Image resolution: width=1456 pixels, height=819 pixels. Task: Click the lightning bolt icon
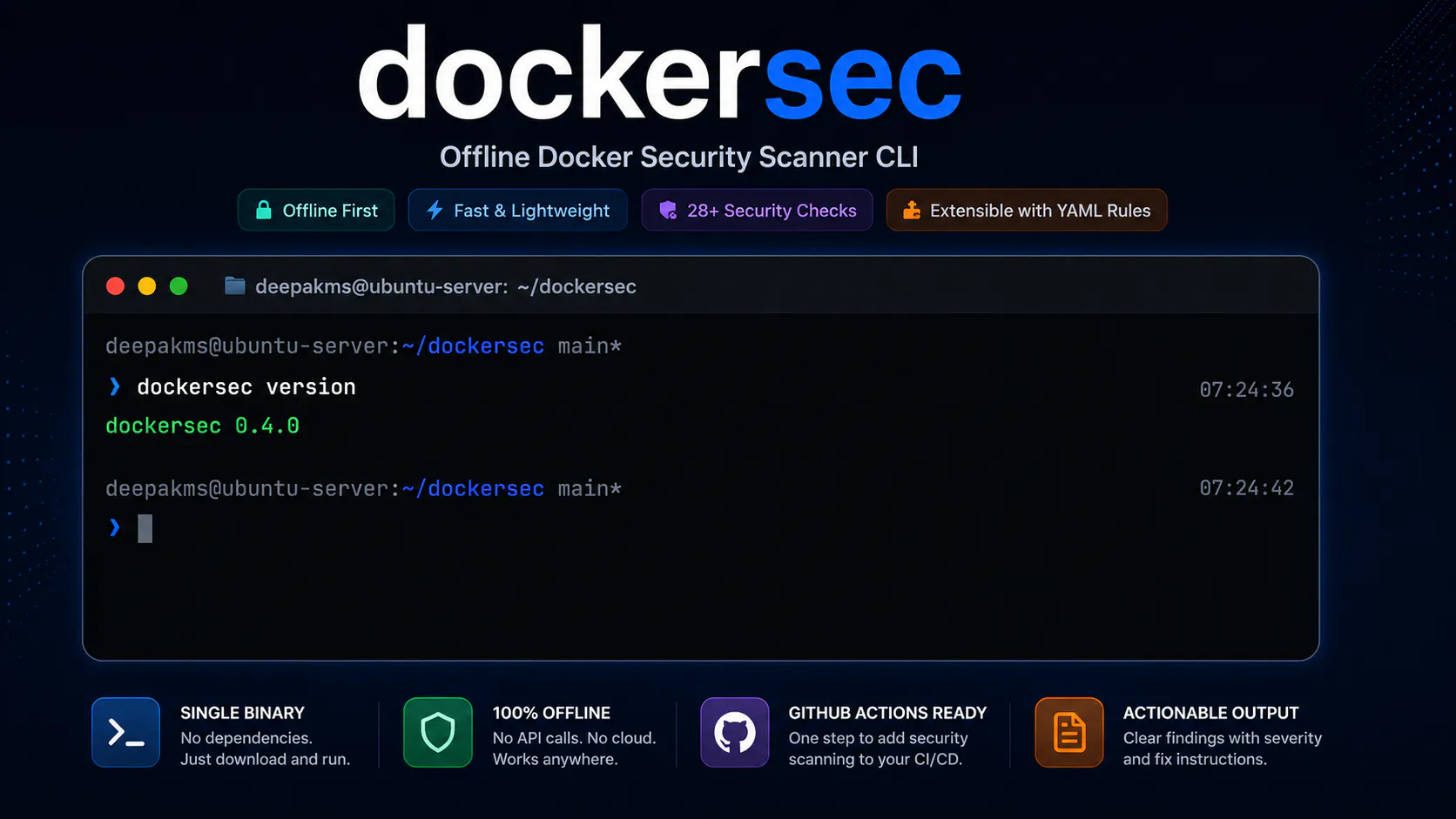tap(435, 210)
